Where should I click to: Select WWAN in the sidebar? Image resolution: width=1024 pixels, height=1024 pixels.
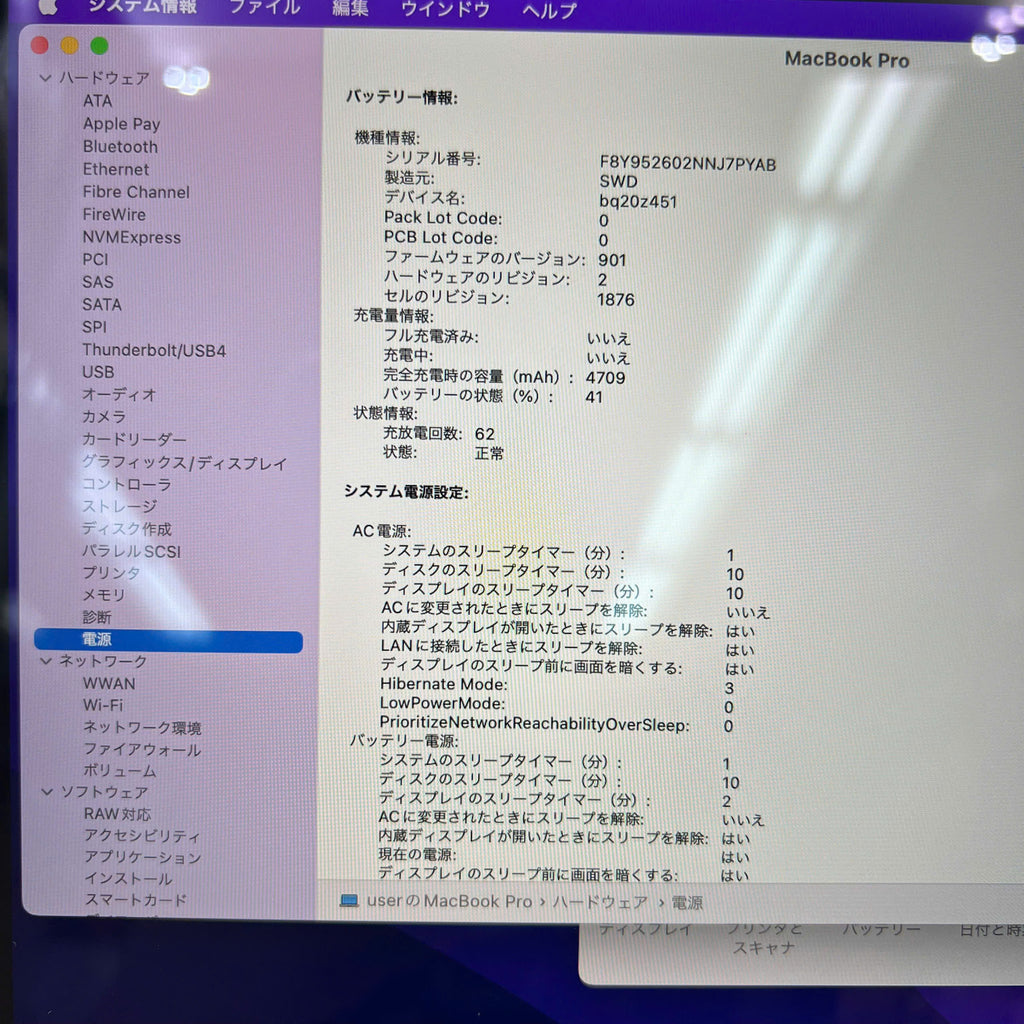[x=109, y=683]
